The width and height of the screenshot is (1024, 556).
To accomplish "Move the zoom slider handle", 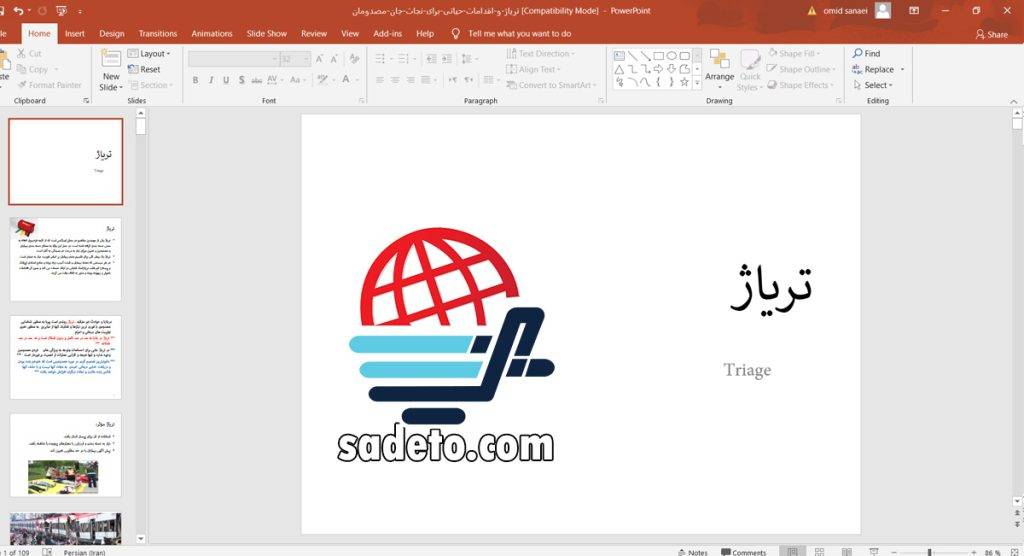I will click(929, 553).
